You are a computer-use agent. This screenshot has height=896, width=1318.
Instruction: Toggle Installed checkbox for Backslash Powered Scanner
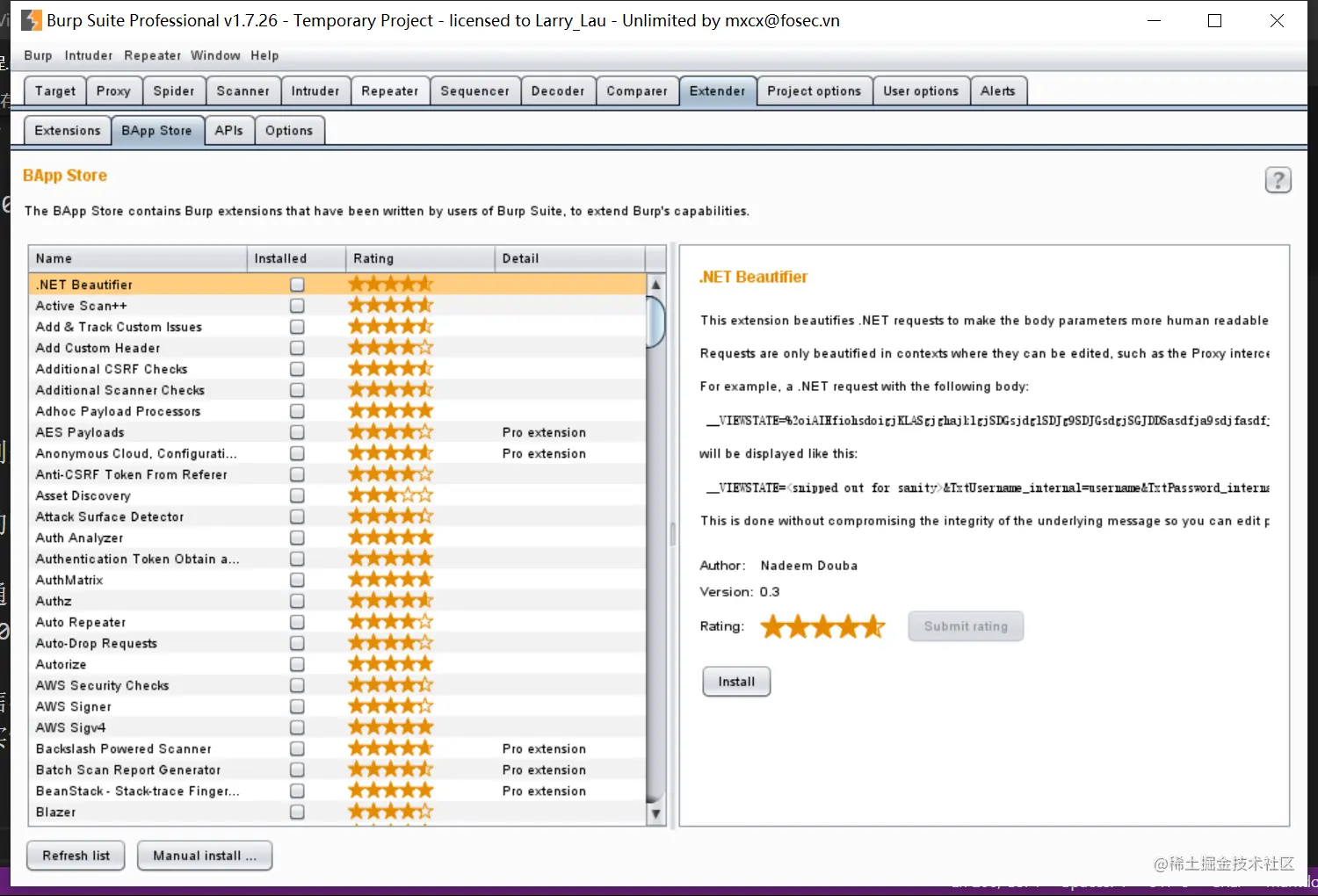click(x=297, y=748)
